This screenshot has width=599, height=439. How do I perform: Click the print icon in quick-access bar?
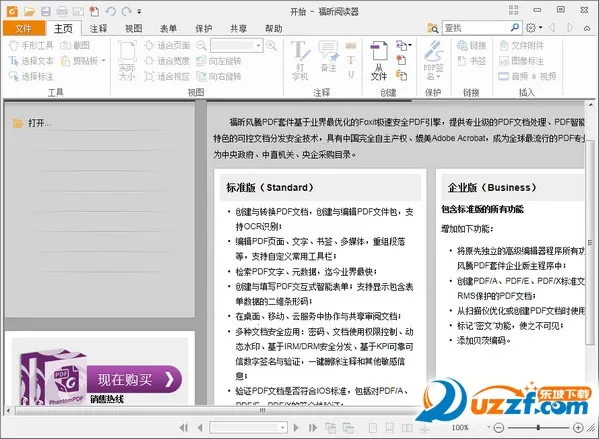(x=62, y=11)
